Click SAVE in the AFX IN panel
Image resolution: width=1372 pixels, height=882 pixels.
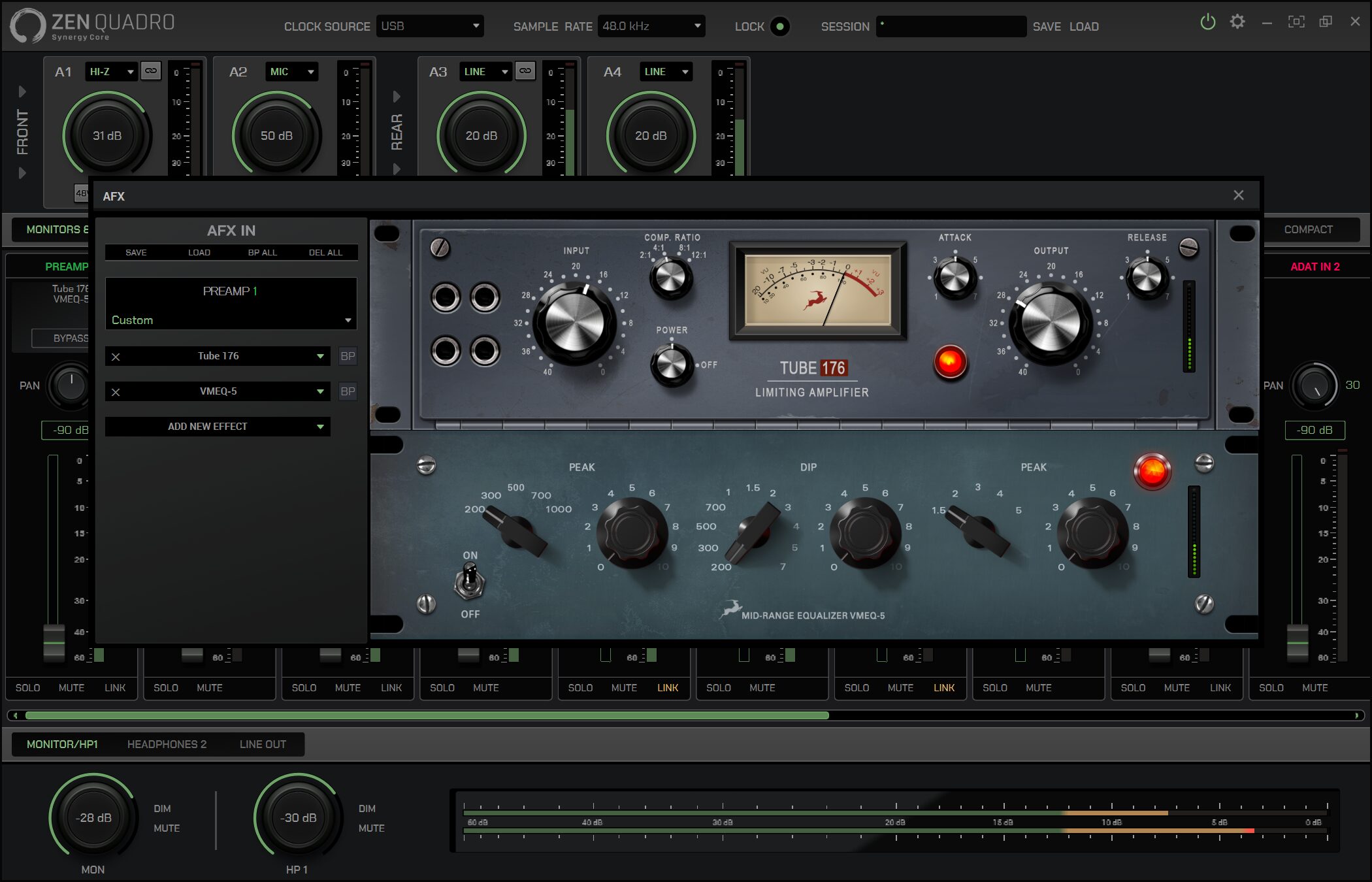[x=136, y=252]
